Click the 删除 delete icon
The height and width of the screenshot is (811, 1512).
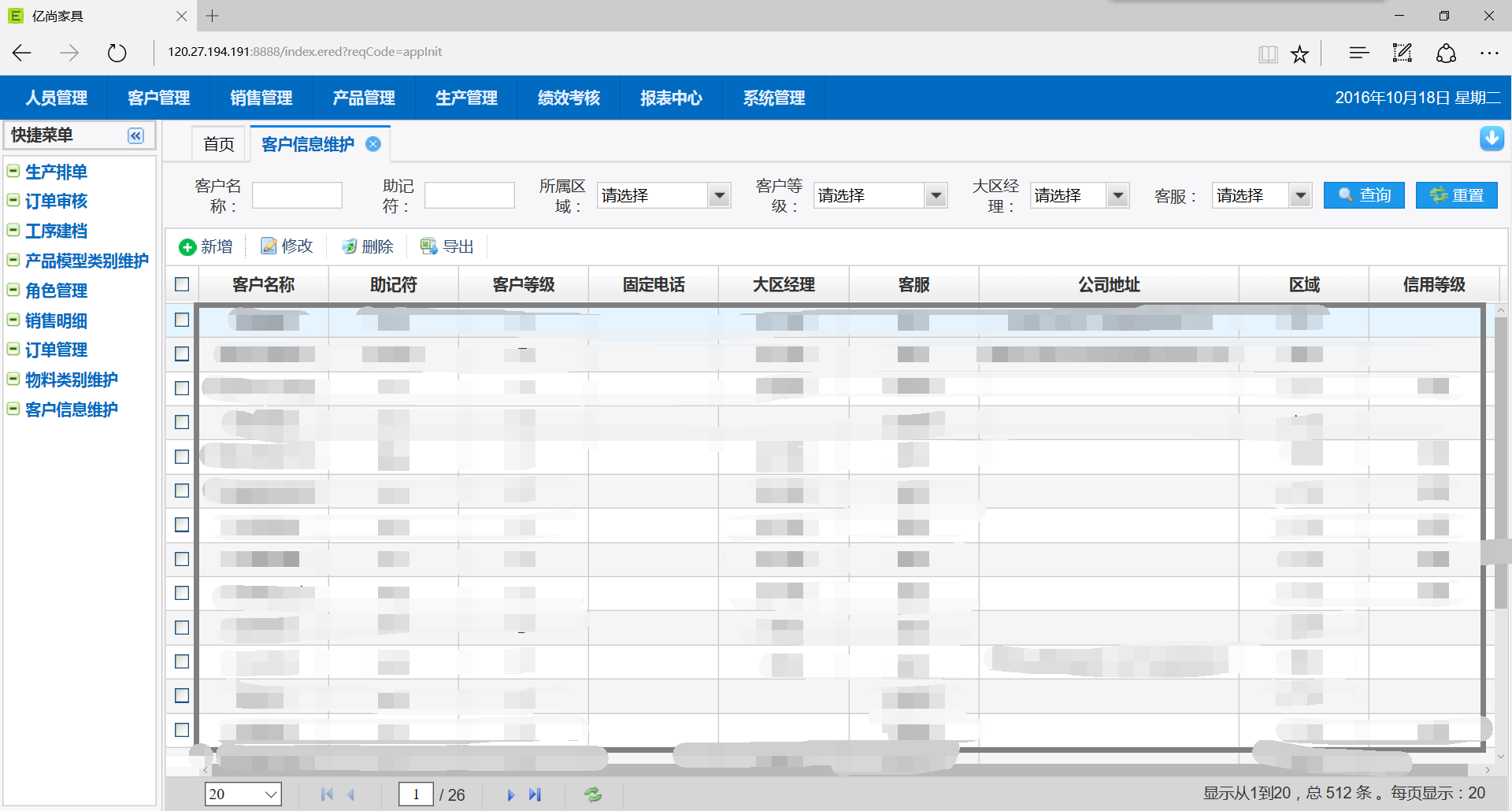(349, 247)
